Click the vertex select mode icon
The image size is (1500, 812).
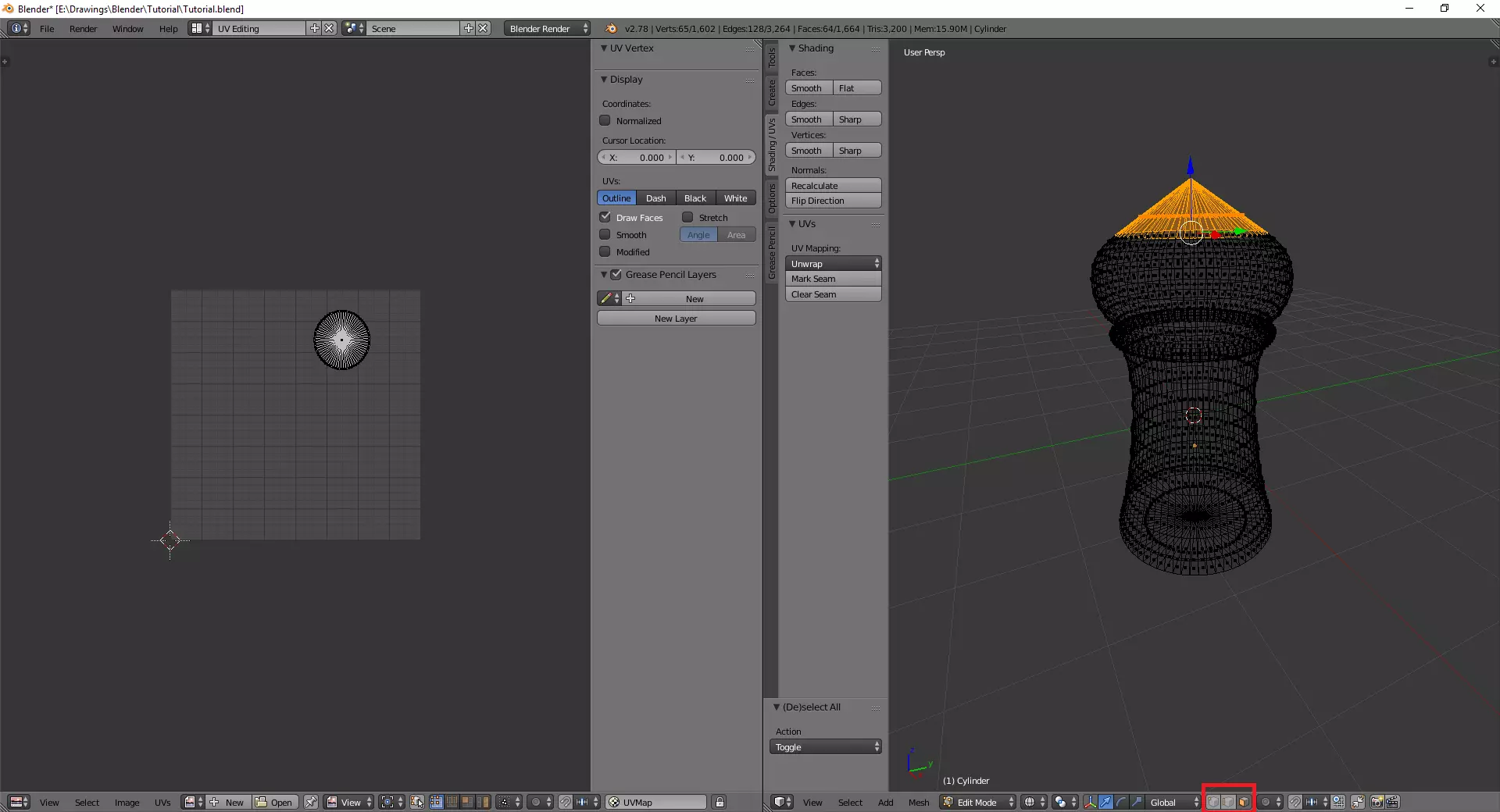pos(1213,802)
